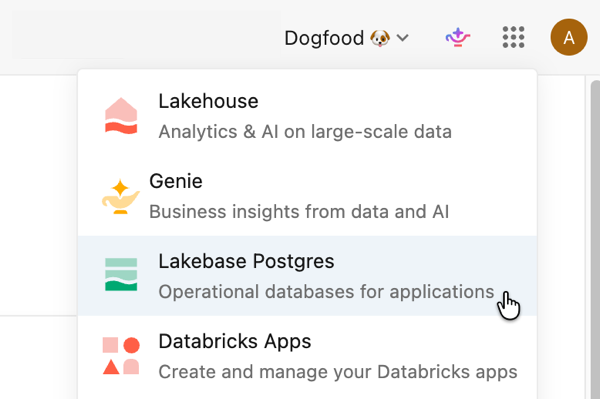
Task: Open the Dogfood workspace switcher dropdown
Action: pos(347,38)
